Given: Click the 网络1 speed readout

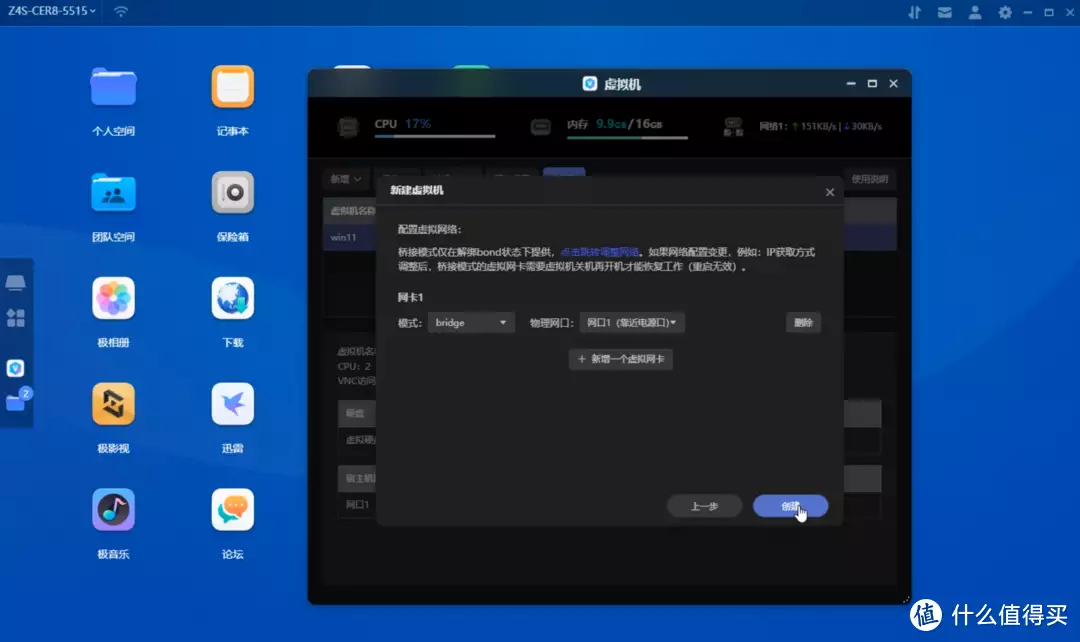Looking at the screenshot, I should coord(820,127).
